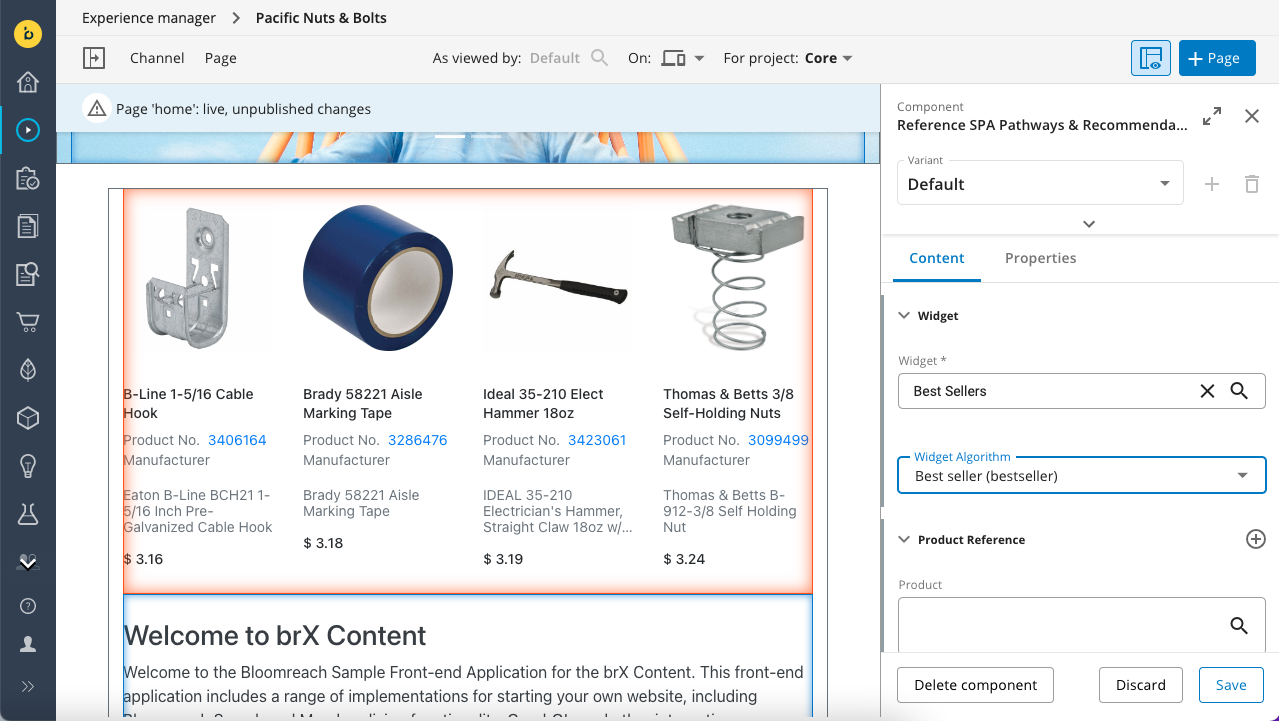
Task: Open the Variant Default dropdown
Action: (x=1040, y=183)
